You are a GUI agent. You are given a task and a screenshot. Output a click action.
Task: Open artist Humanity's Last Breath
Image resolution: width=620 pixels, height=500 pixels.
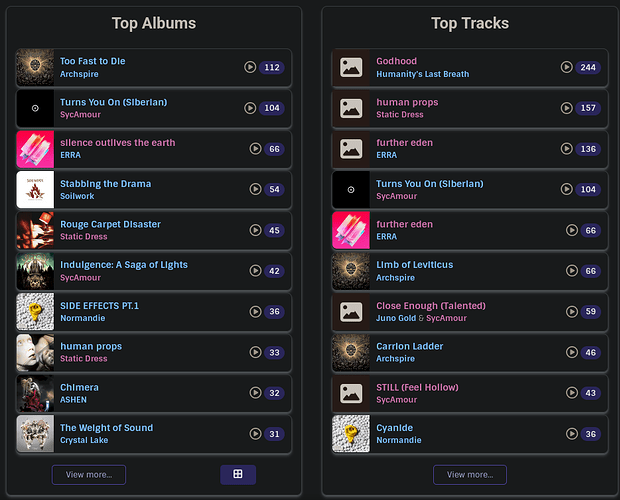[422, 74]
